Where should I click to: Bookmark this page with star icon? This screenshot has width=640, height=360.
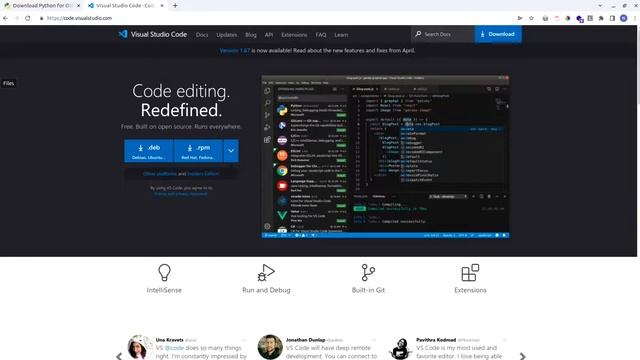(x=531, y=18)
